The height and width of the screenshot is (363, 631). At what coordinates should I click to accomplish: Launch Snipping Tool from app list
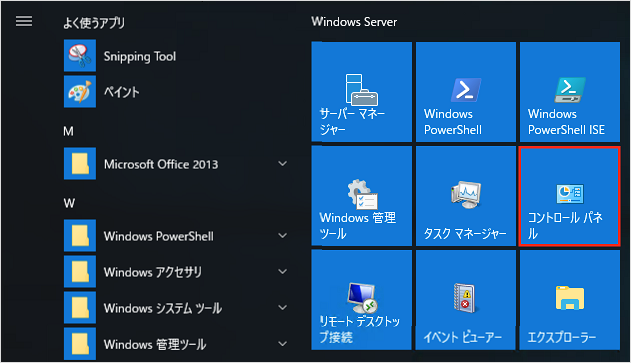pos(177,56)
